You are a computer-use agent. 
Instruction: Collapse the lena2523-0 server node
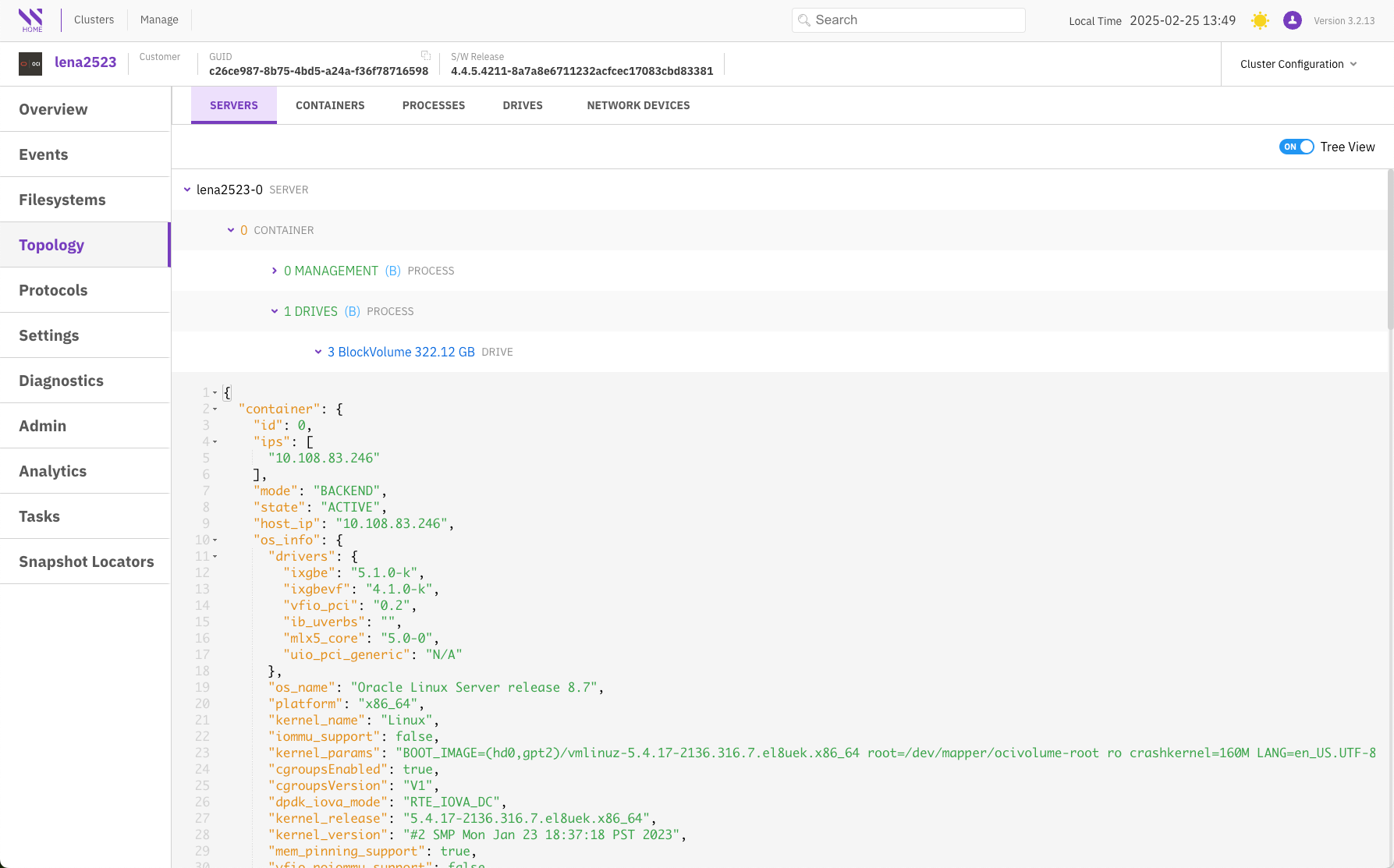[x=187, y=190]
